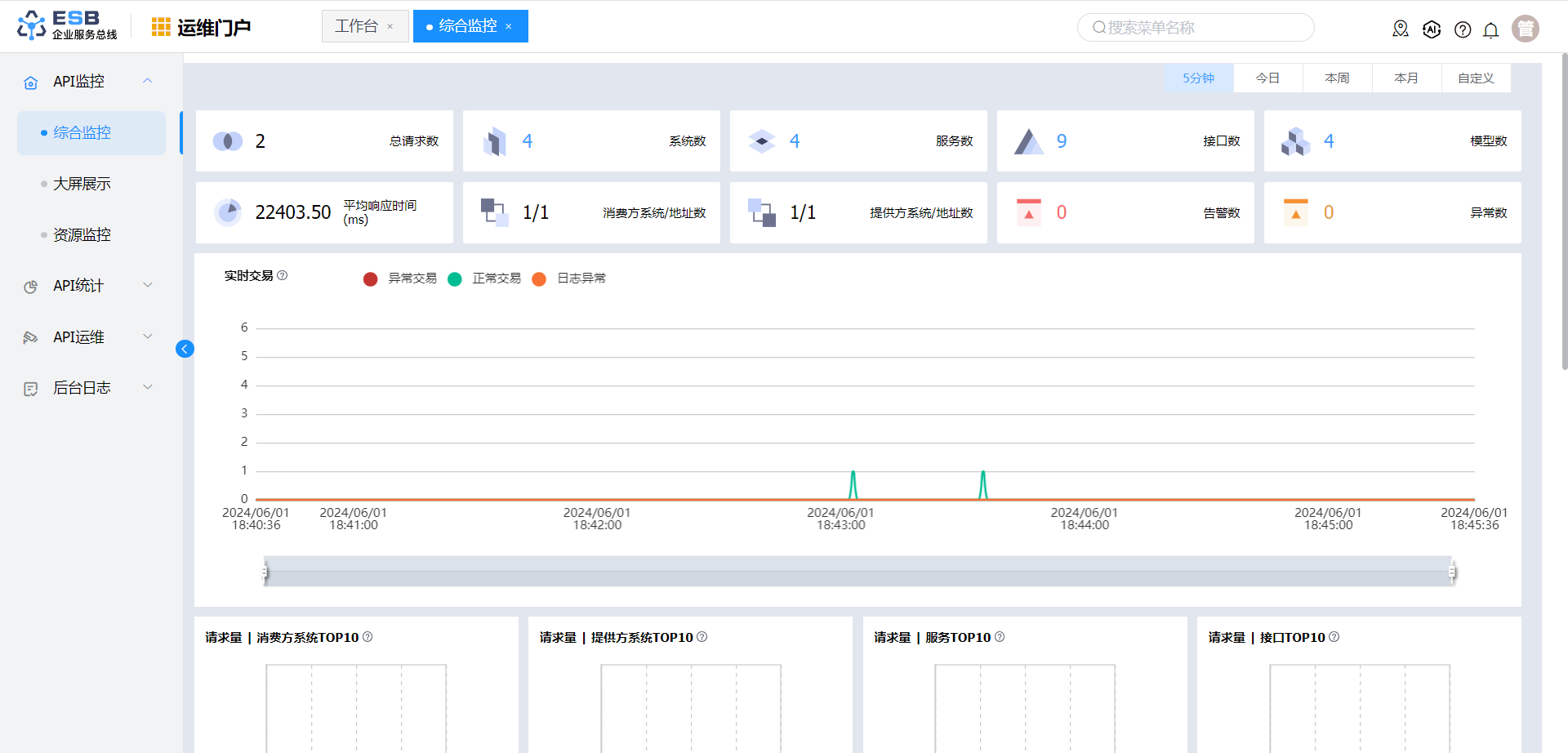Image resolution: width=1568 pixels, height=753 pixels.
Task: Expand the API运维 sidebar menu
Action: 88,337
